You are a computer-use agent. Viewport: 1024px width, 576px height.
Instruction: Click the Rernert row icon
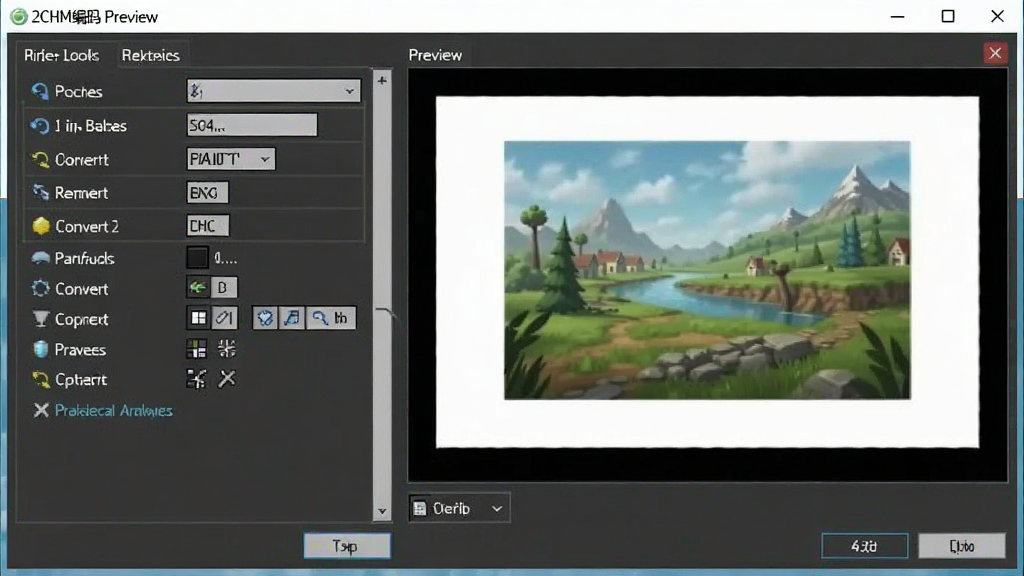click(x=40, y=193)
